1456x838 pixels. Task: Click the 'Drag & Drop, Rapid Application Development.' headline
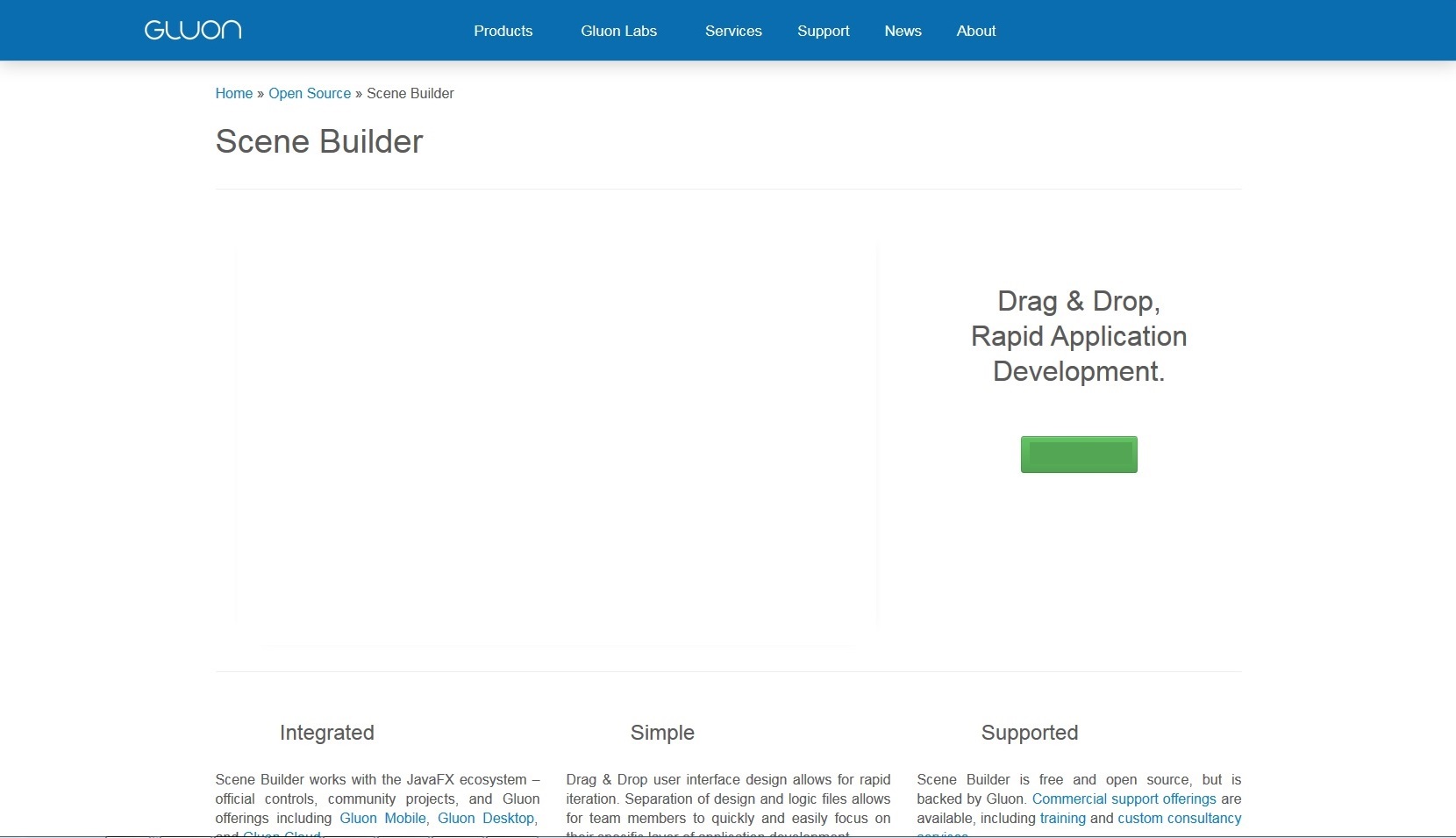pyautogui.click(x=1079, y=336)
